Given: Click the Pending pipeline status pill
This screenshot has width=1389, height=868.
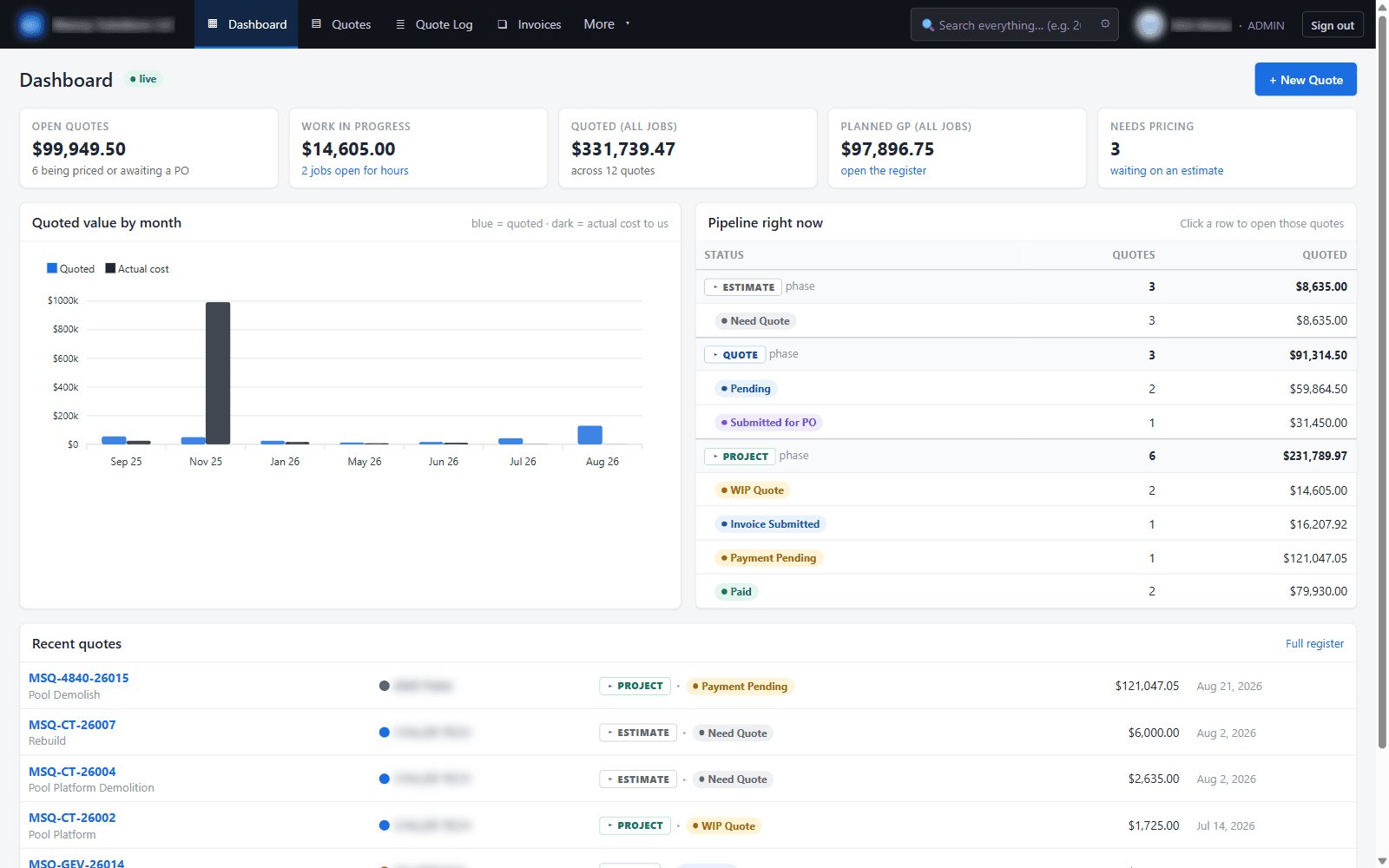Looking at the screenshot, I should click(746, 389).
